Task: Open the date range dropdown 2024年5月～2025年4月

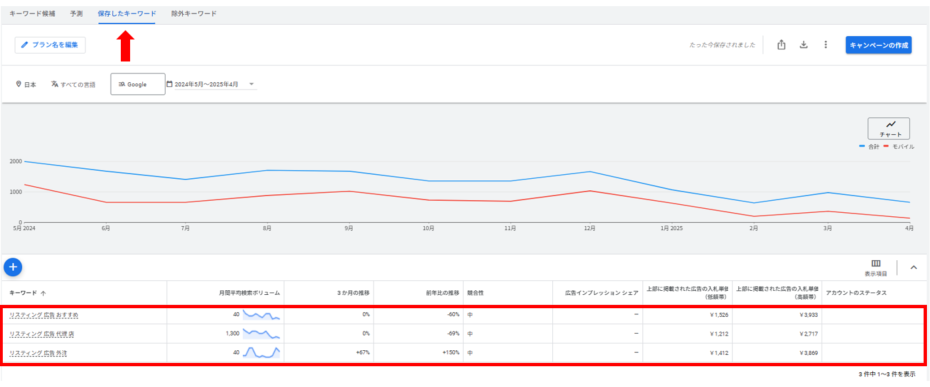Action: (x=211, y=84)
